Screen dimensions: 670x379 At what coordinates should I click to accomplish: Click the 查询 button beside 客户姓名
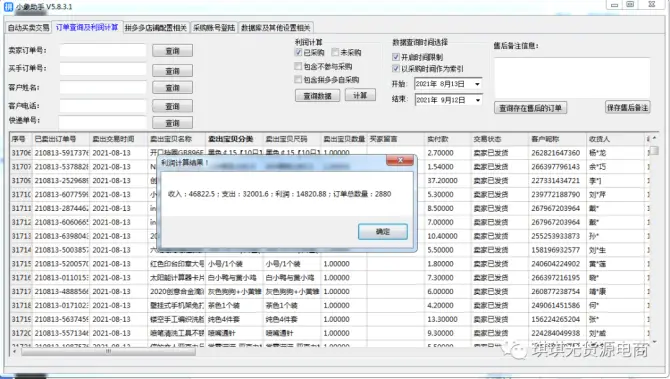(x=173, y=88)
